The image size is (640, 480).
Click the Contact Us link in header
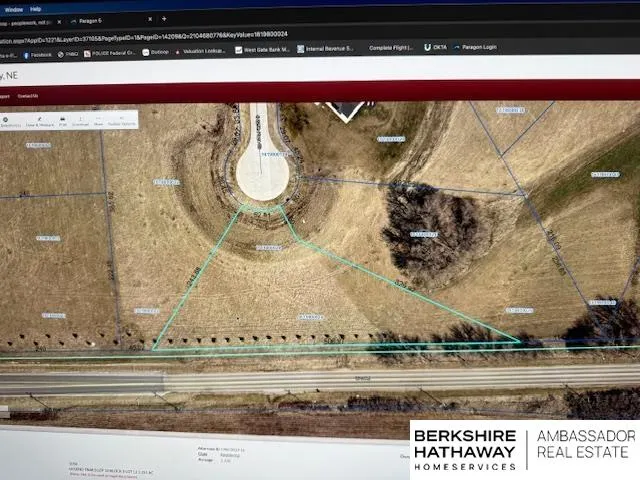click(x=27, y=96)
